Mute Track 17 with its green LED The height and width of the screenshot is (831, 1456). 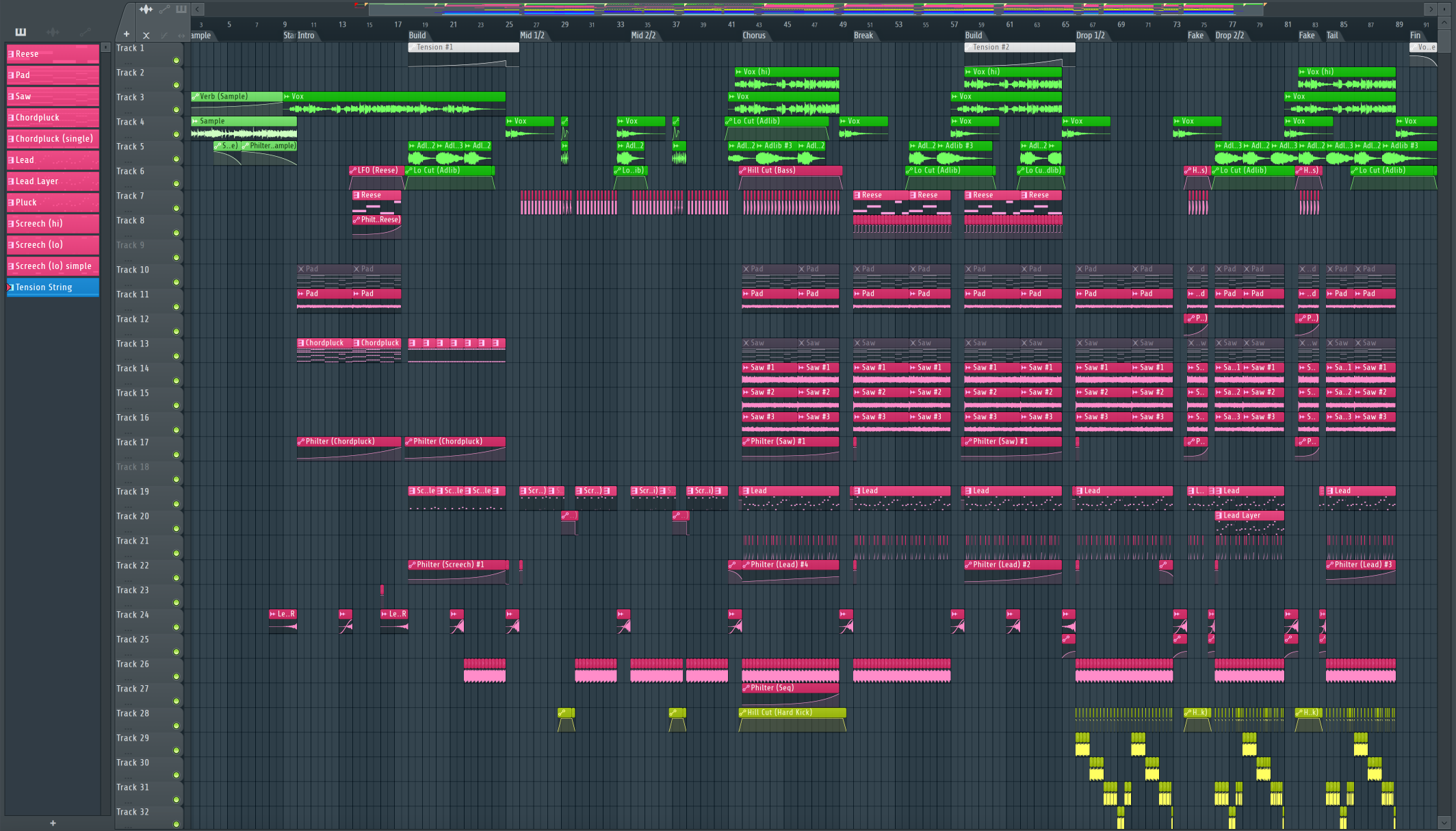tap(176, 455)
